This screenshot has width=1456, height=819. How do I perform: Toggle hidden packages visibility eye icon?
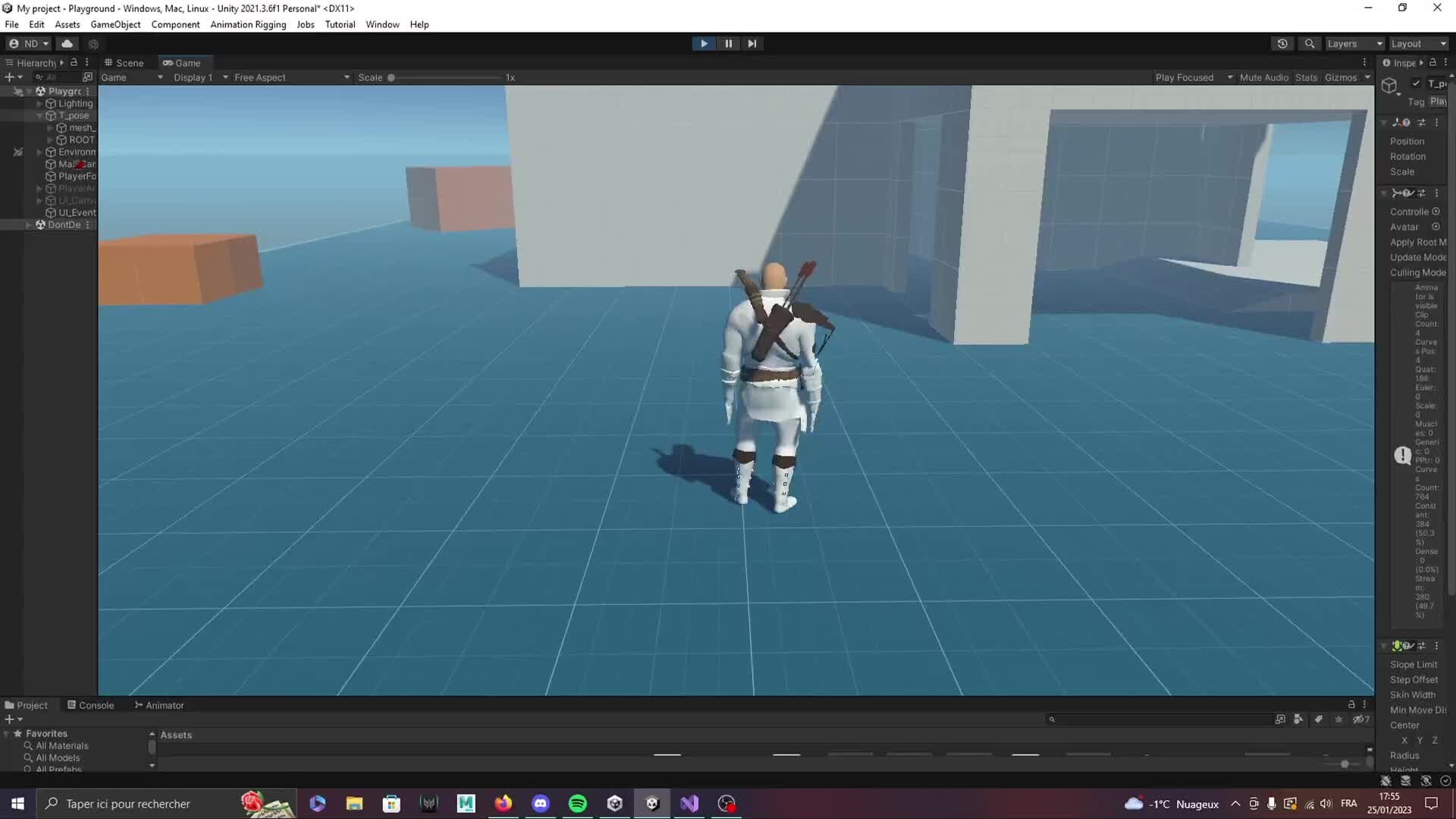point(1360,719)
